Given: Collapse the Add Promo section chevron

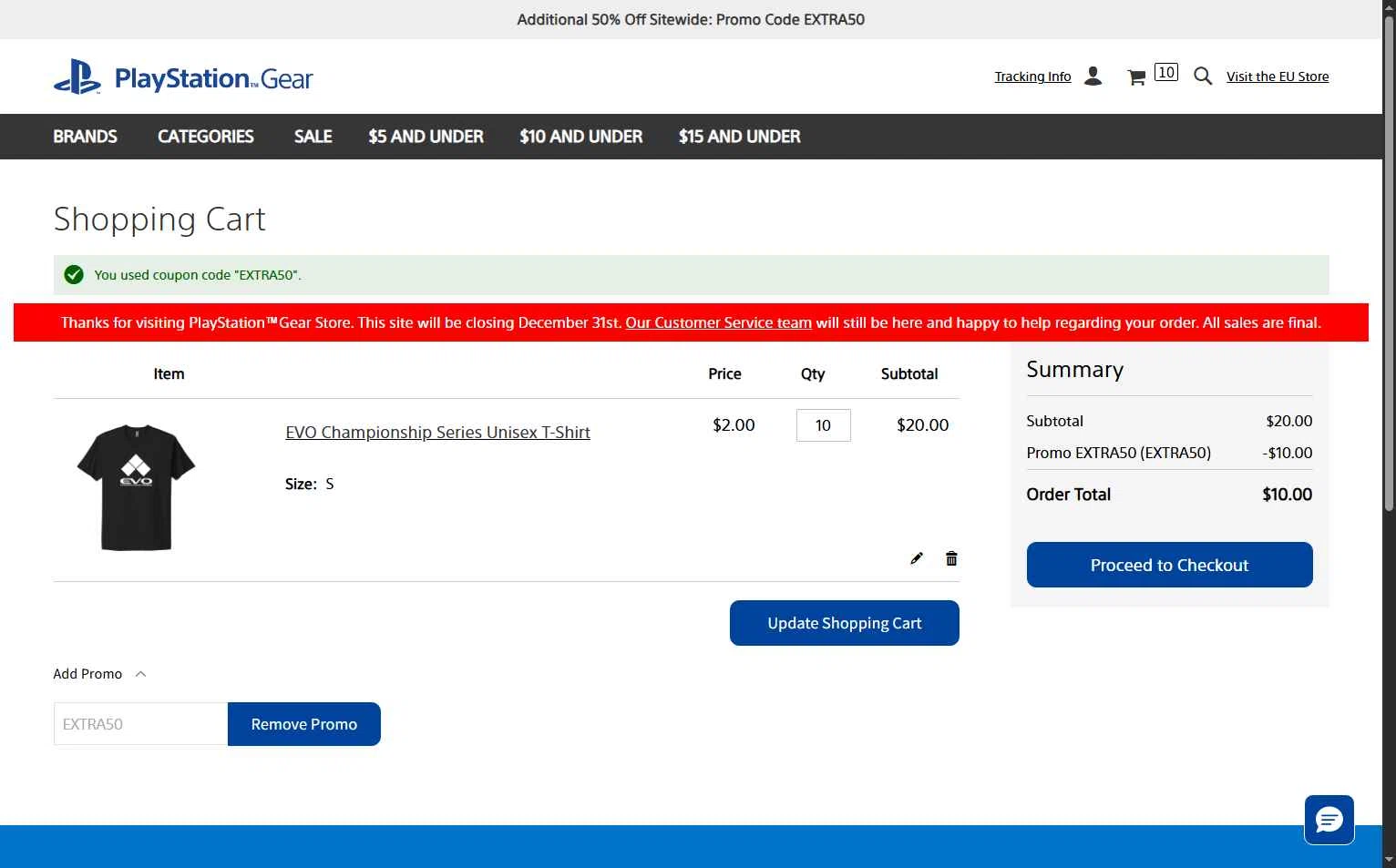Looking at the screenshot, I should [140, 674].
